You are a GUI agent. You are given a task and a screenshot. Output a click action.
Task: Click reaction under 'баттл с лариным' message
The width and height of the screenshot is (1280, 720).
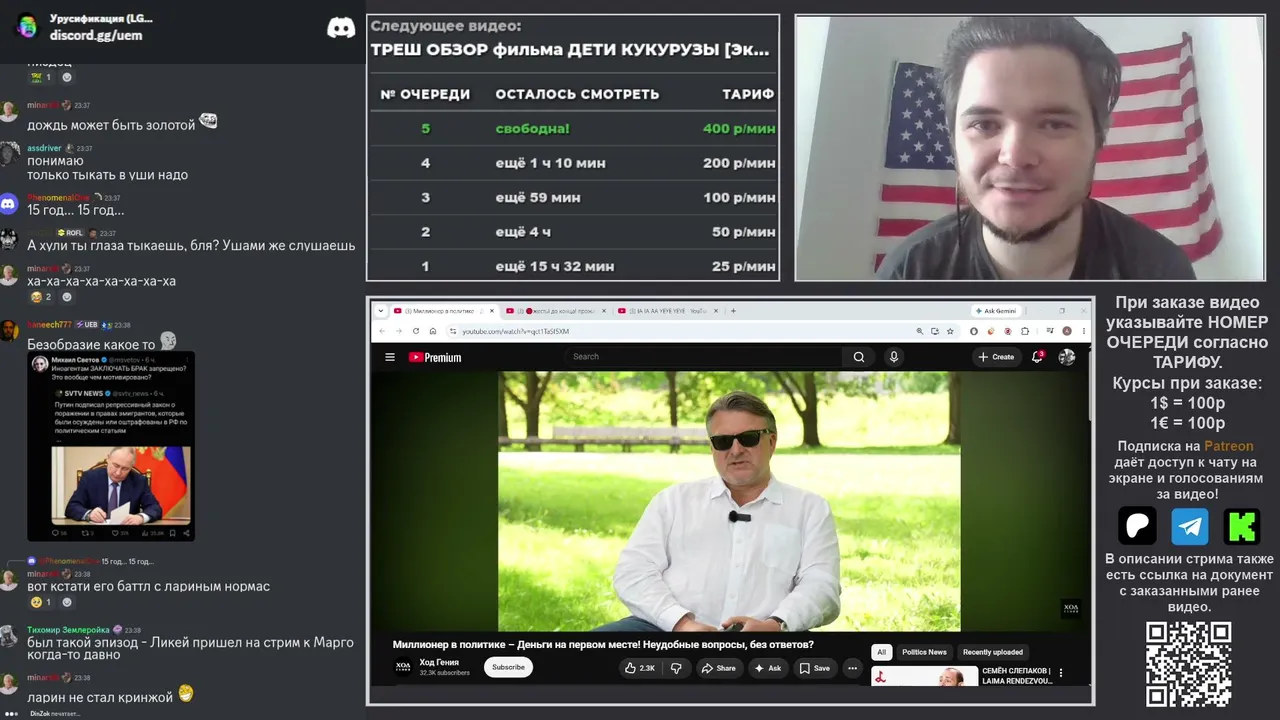40,602
